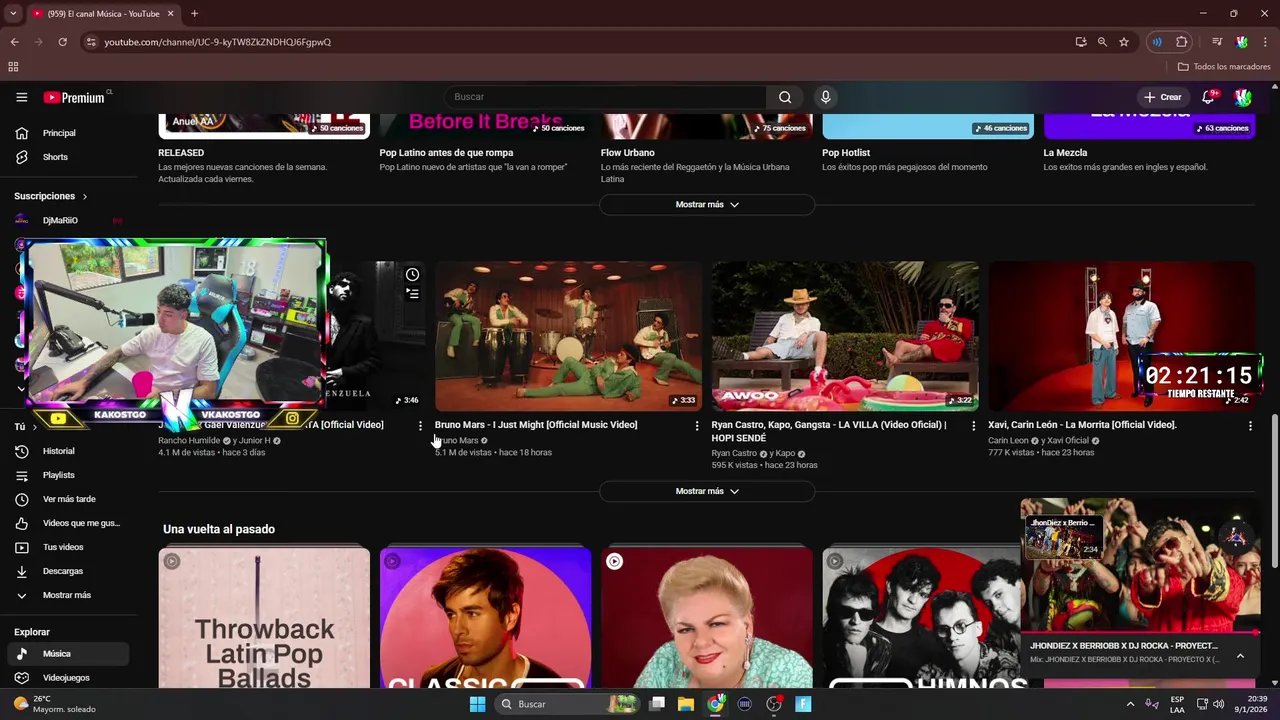Screen dimensions: 1280x720
Task: Open La Mezcla playlist
Action: tap(1065, 153)
